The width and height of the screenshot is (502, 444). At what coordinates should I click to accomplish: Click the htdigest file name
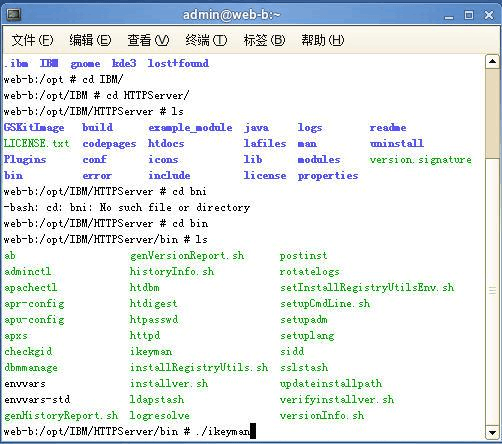(x=153, y=304)
